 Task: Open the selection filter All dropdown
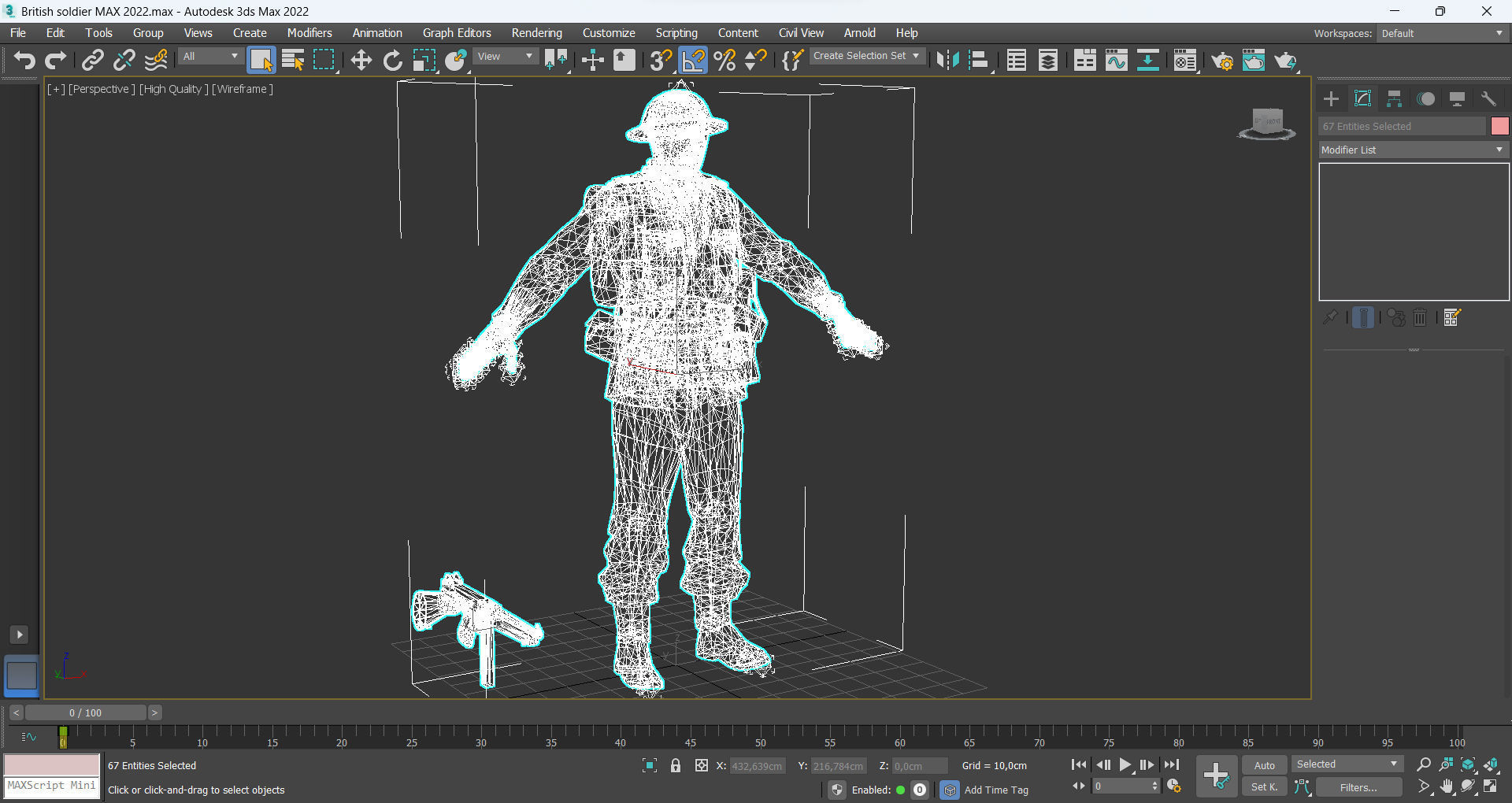[210, 57]
